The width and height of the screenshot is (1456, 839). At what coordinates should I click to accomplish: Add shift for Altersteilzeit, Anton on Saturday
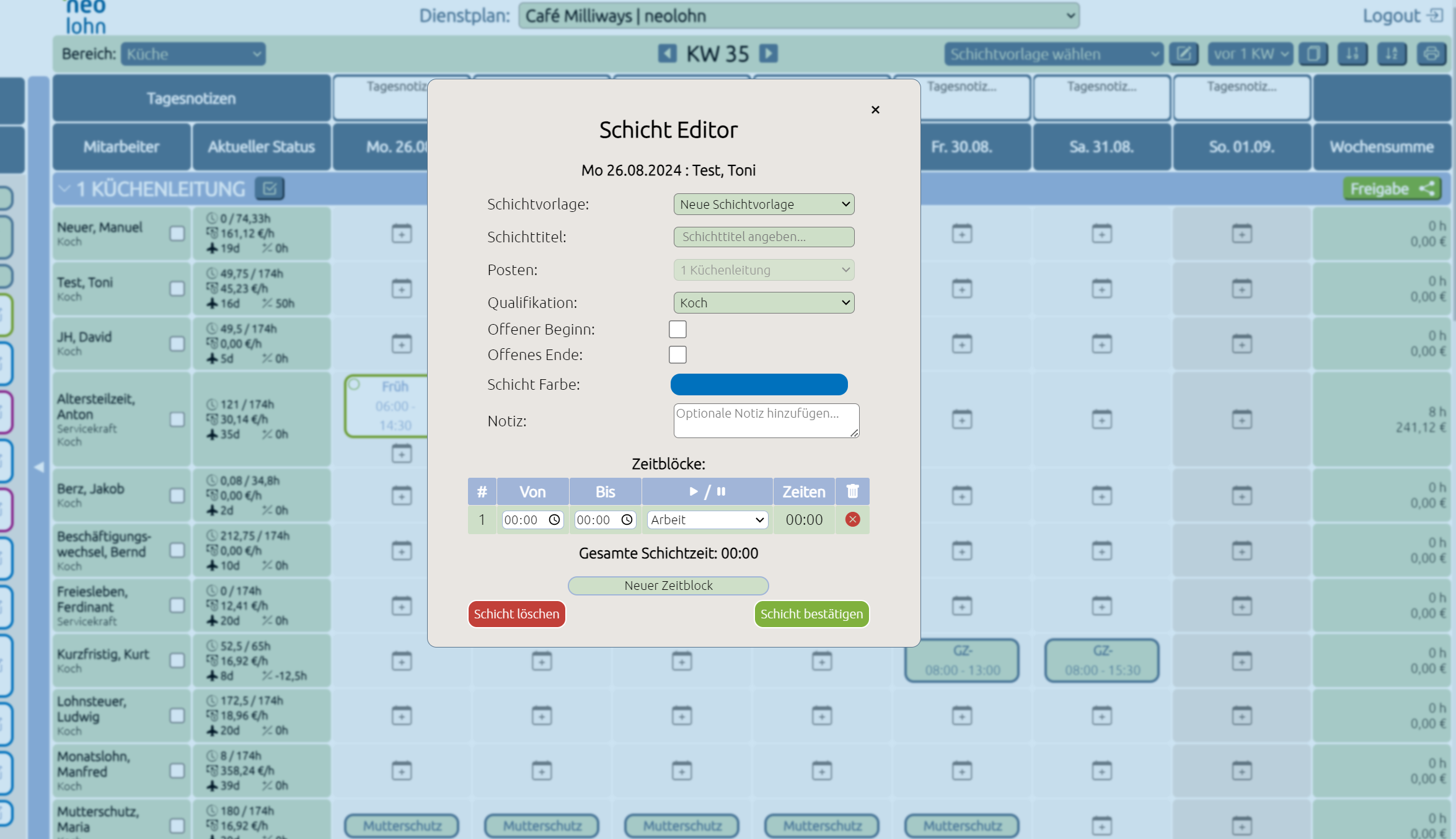[x=1102, y=419]
